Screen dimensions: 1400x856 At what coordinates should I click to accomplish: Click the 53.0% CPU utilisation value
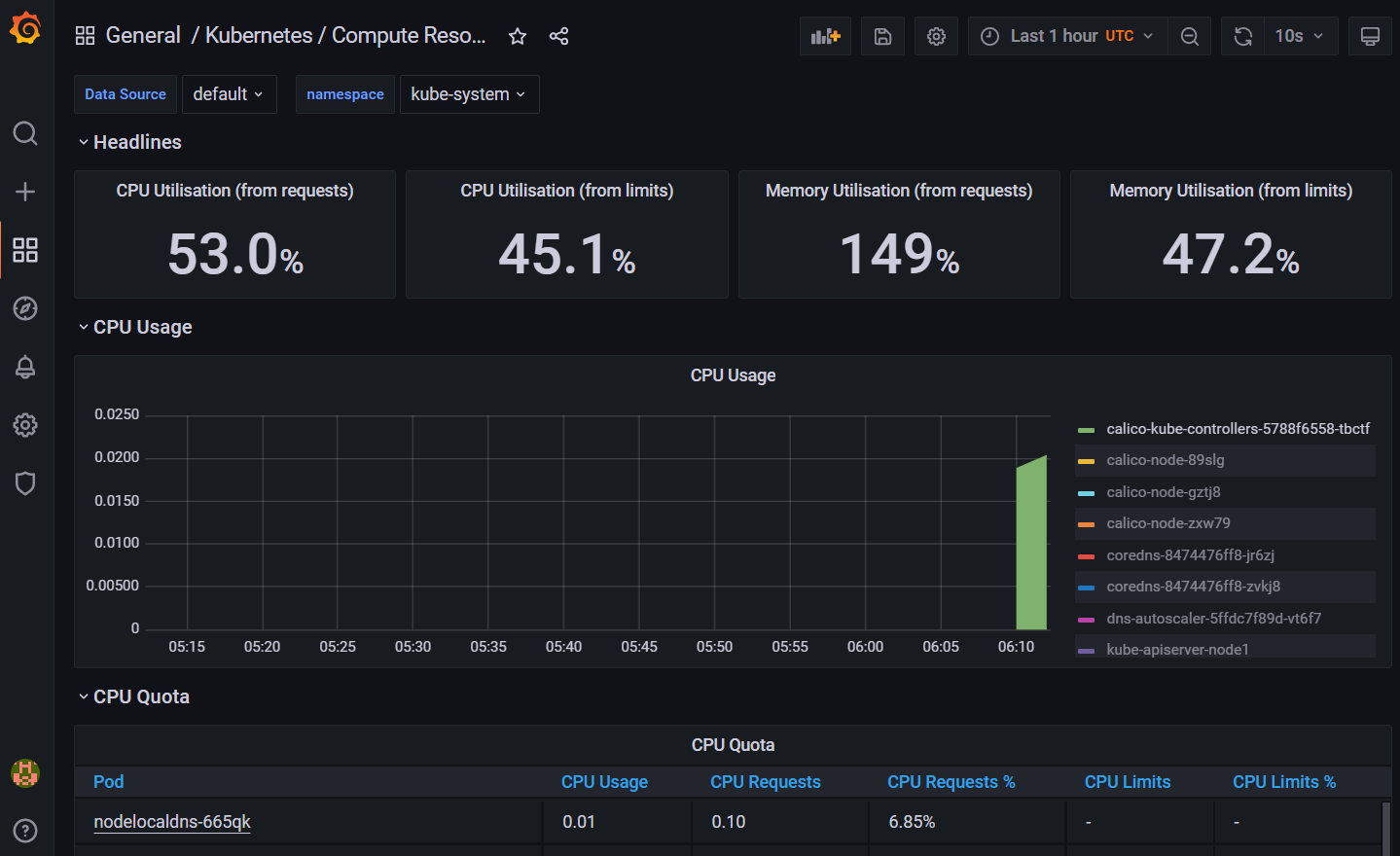pos(235,255)
